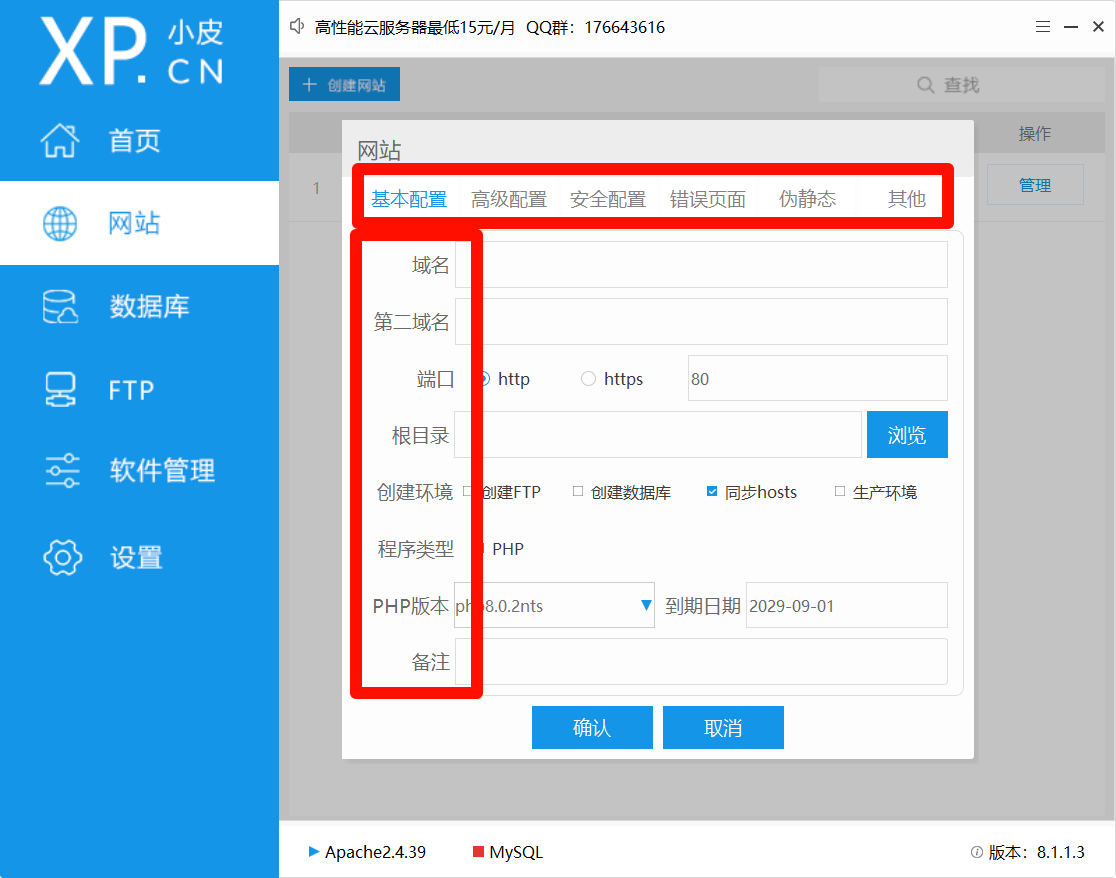Close the application window
The height and width of the screenshot is (878, 1116).
[x=1098, y=27]
